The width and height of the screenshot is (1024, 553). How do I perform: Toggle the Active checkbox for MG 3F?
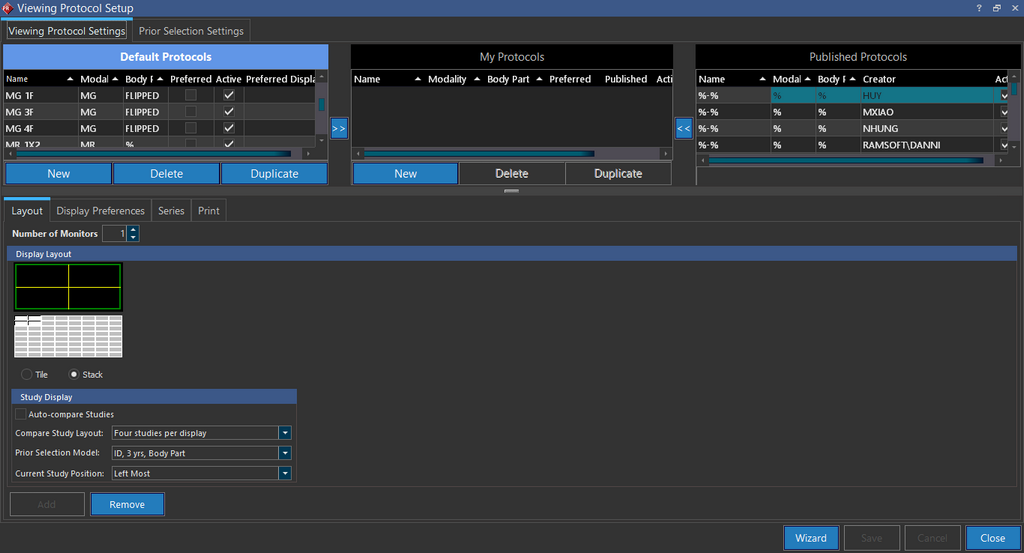[x=229, y=112]
